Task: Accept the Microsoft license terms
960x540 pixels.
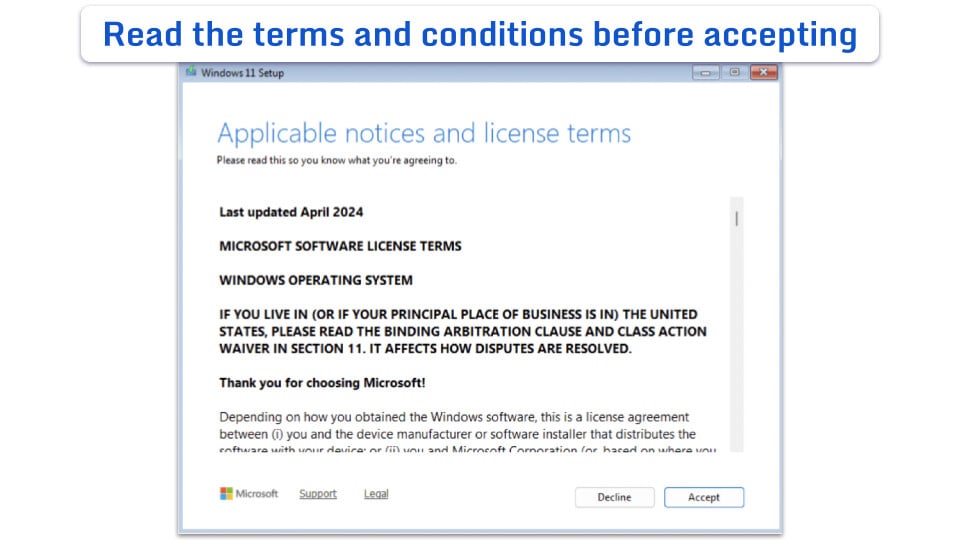Action: tap(703, 497)
